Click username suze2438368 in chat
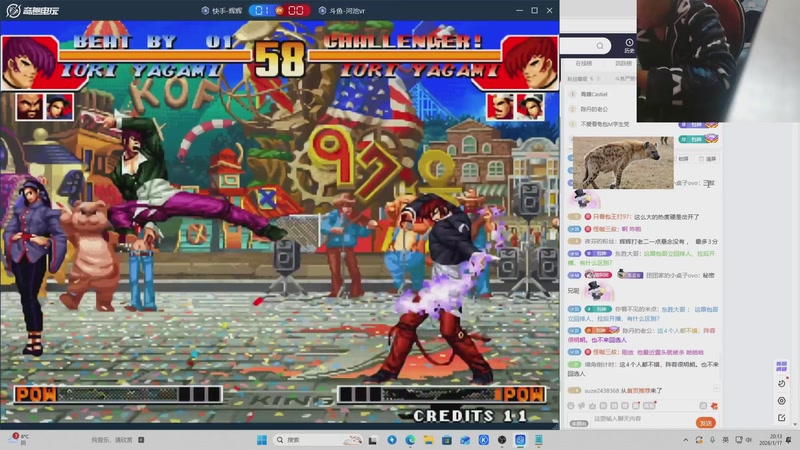 point(602,391)
